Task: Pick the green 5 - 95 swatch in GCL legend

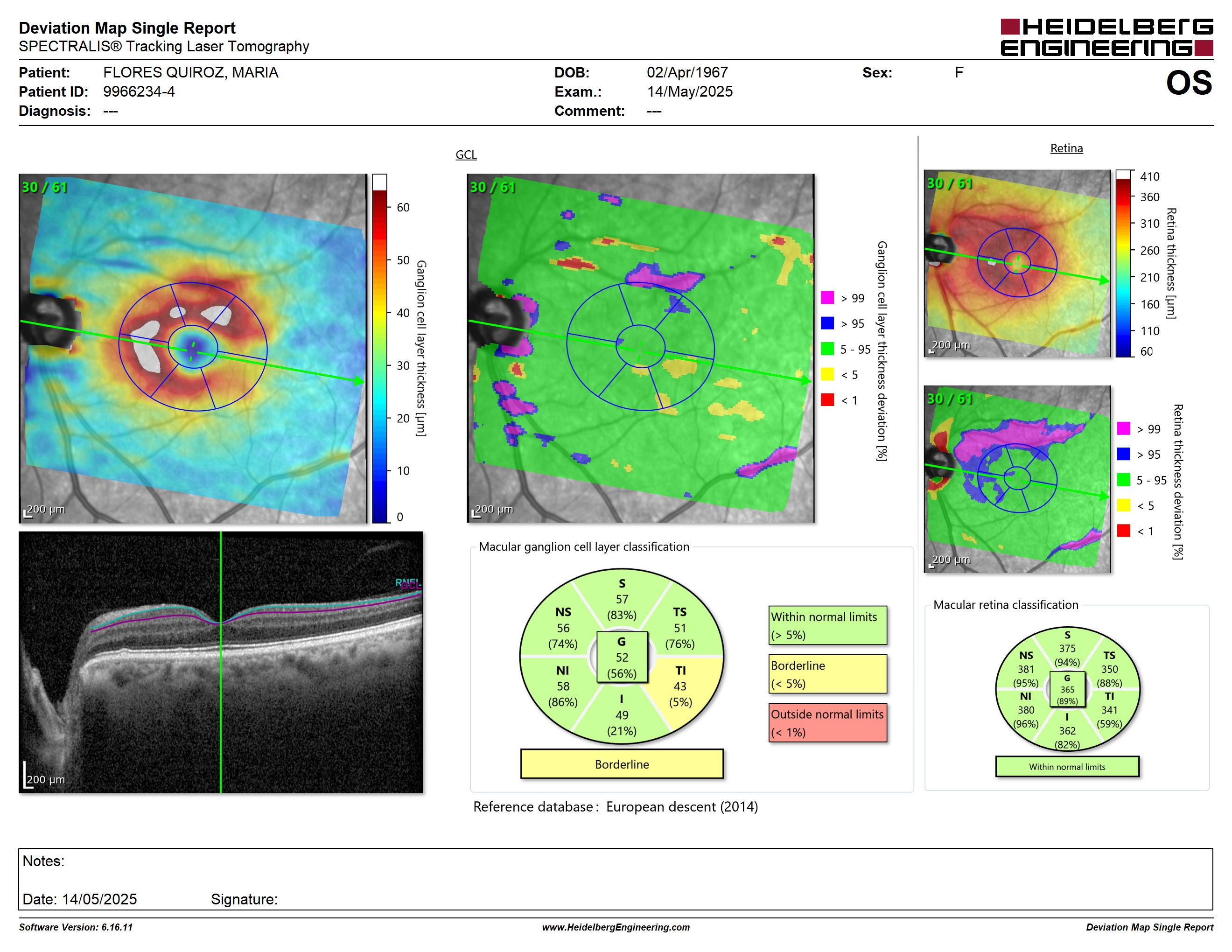Action: coord(827,349)
